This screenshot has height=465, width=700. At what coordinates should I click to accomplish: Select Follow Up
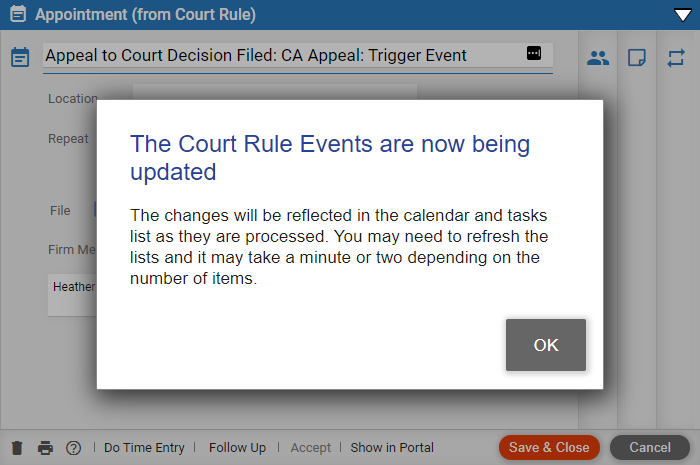click(x=238, y=448)
